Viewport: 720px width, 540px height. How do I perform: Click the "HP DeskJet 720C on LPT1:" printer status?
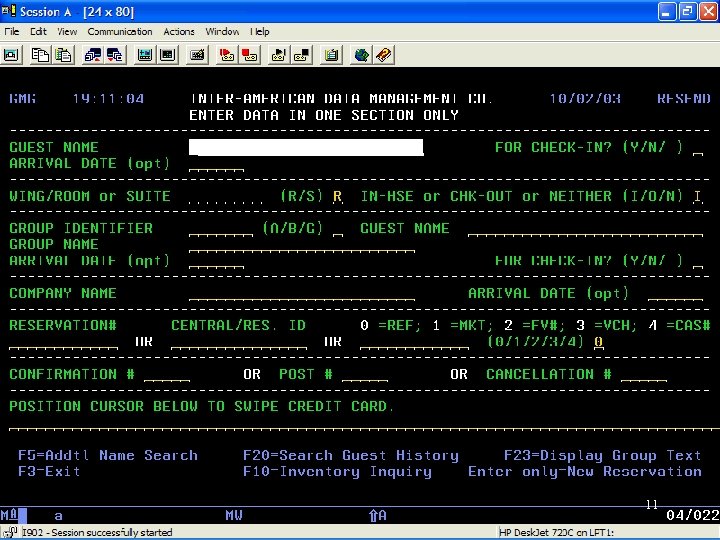[x=556, y=533]
